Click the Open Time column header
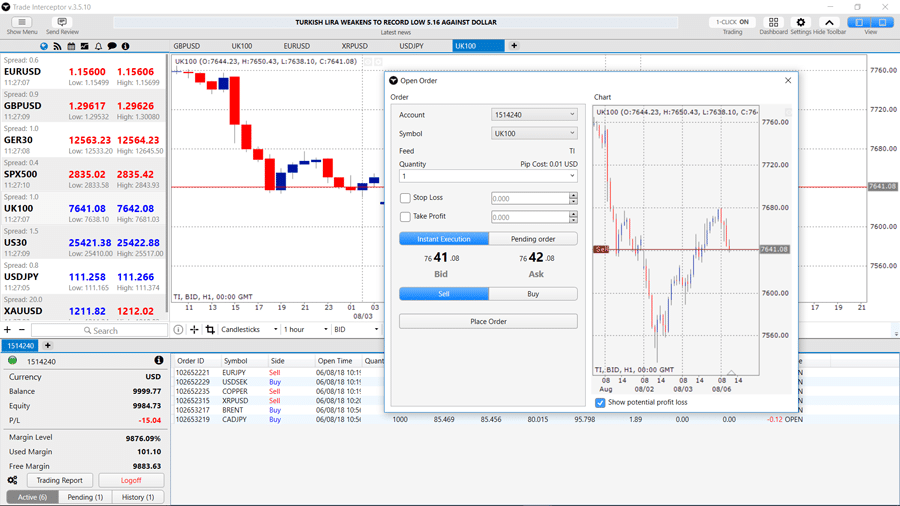Viewport: 900px width, 506px height. tap(335, 361)
